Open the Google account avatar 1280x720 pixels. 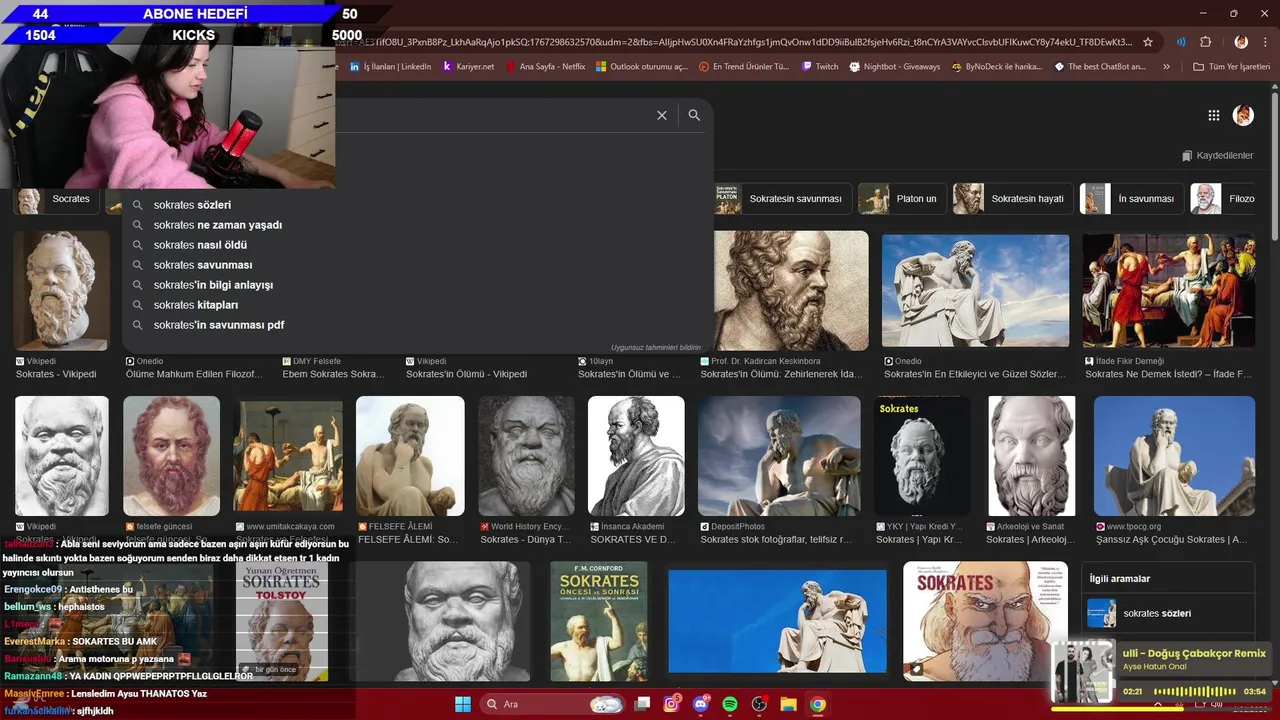click(x=1243, y=115)
